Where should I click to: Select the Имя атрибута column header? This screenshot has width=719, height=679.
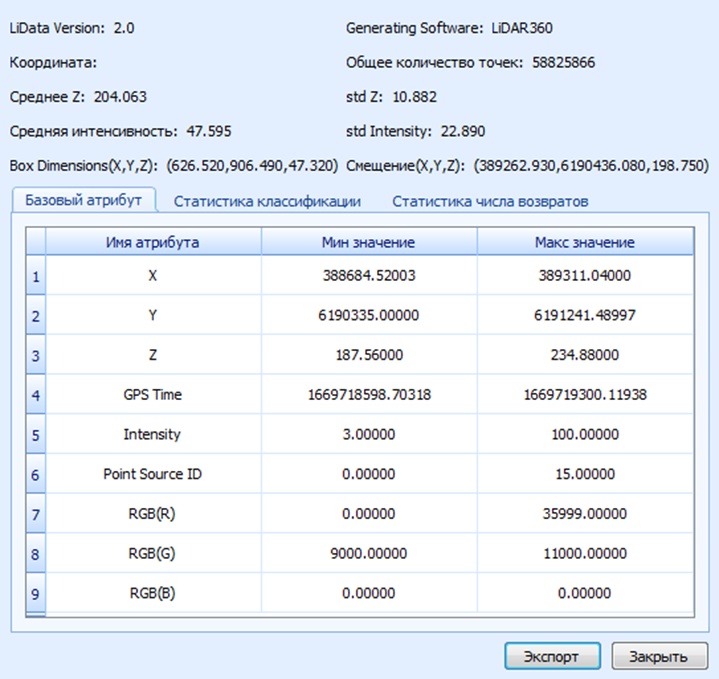(x=153, y=242)
